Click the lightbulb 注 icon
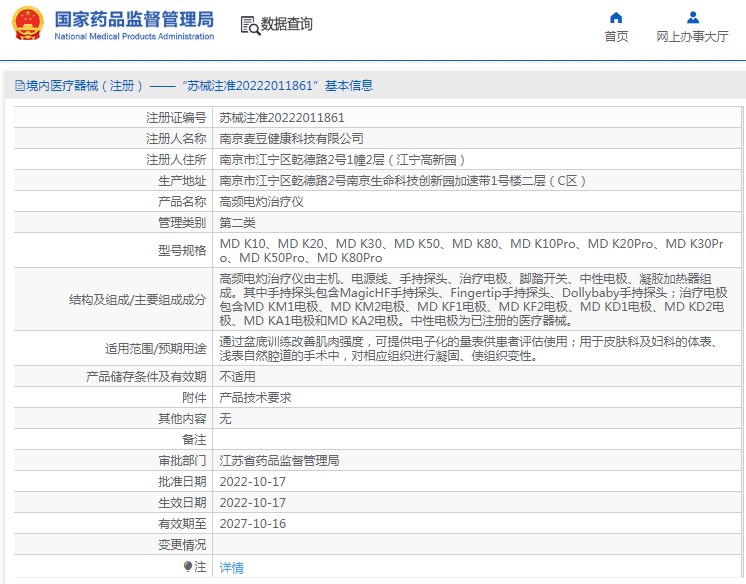This screenshot has height=584, width=746. tap(188, 566)
